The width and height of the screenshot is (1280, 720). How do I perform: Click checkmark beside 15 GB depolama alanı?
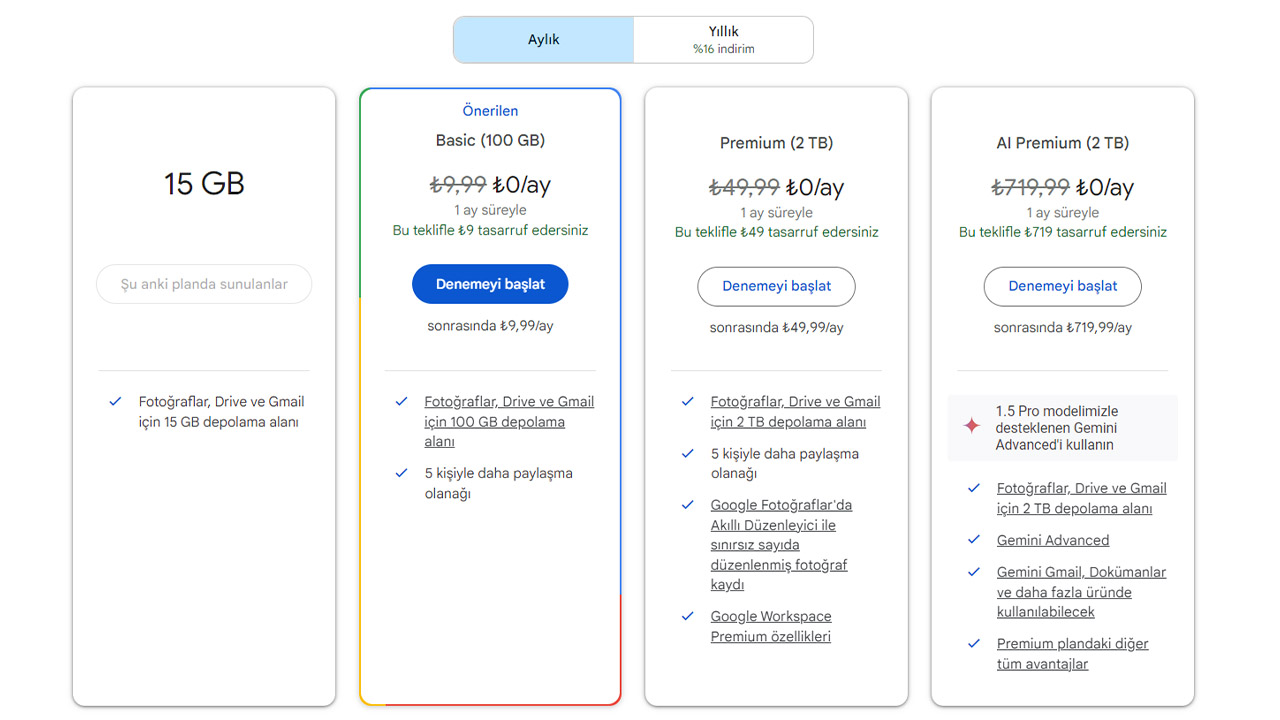(x=115, y=401)
